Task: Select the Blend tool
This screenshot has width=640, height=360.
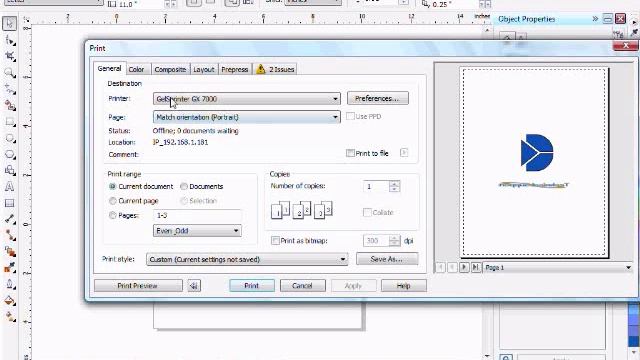Action: tap(10, 252)
